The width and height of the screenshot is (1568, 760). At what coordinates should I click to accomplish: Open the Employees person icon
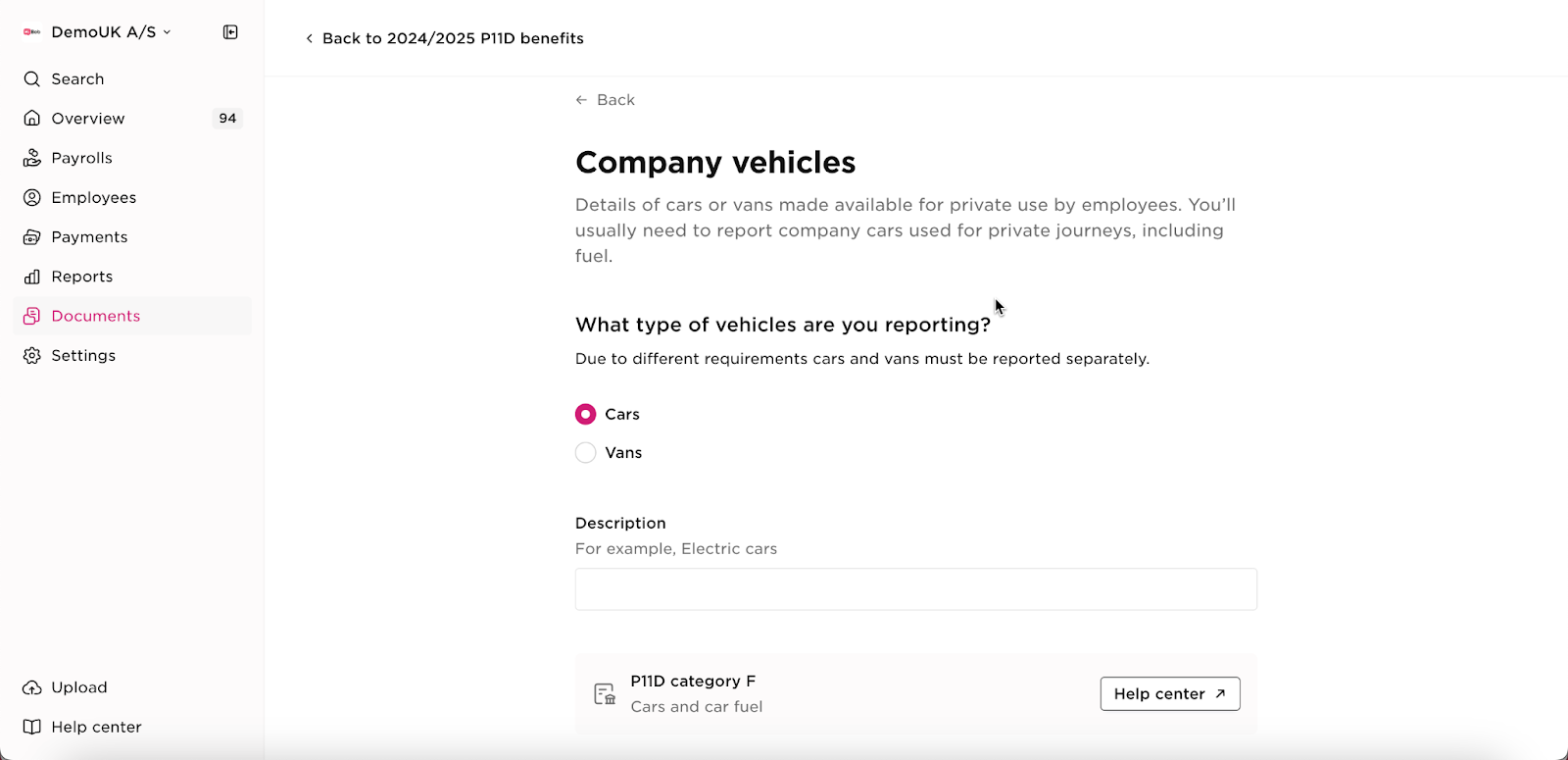tap(32, 197)
